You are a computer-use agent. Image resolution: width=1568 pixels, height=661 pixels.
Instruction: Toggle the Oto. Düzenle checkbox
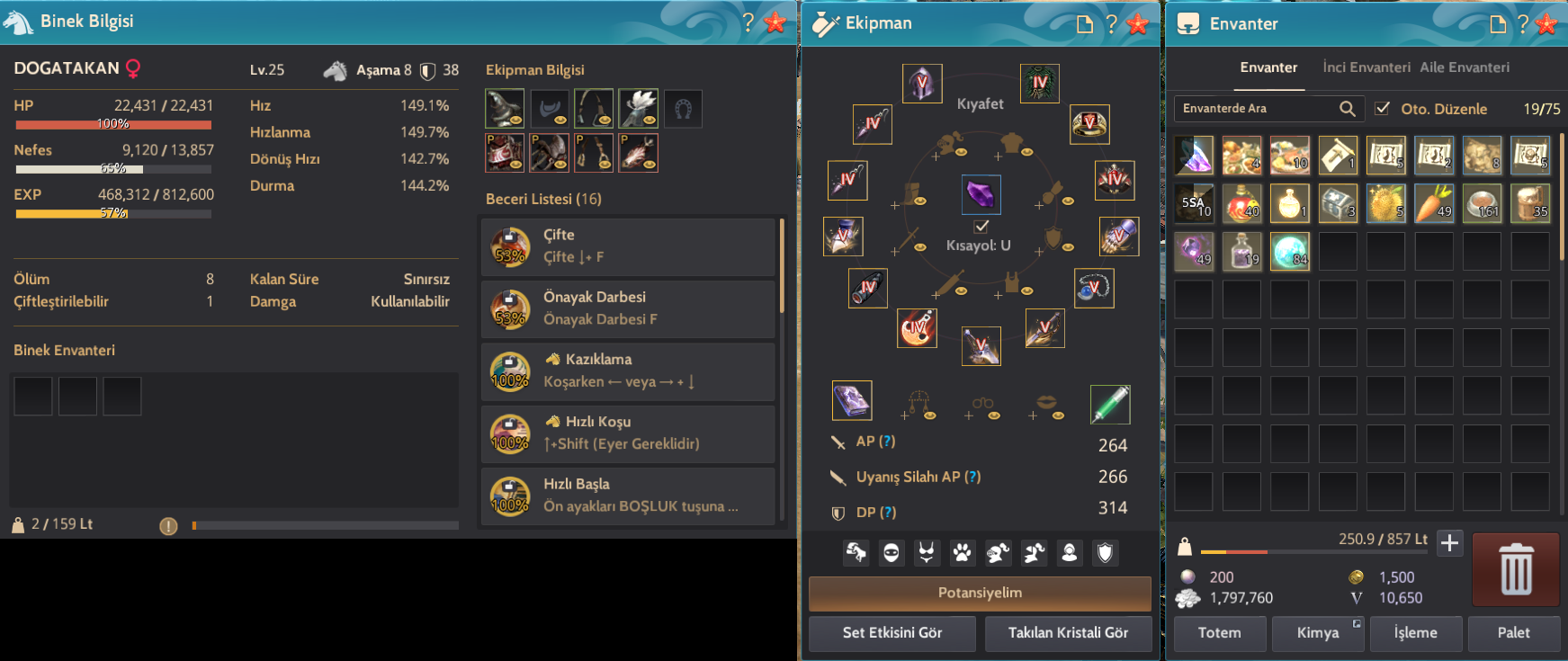click(x=1383, y=109)
